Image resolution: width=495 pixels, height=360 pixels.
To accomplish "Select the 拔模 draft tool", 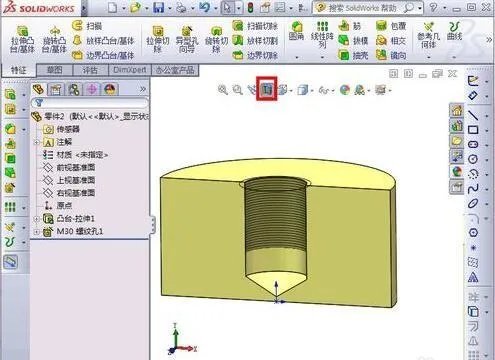I will [x=353, y=41].
